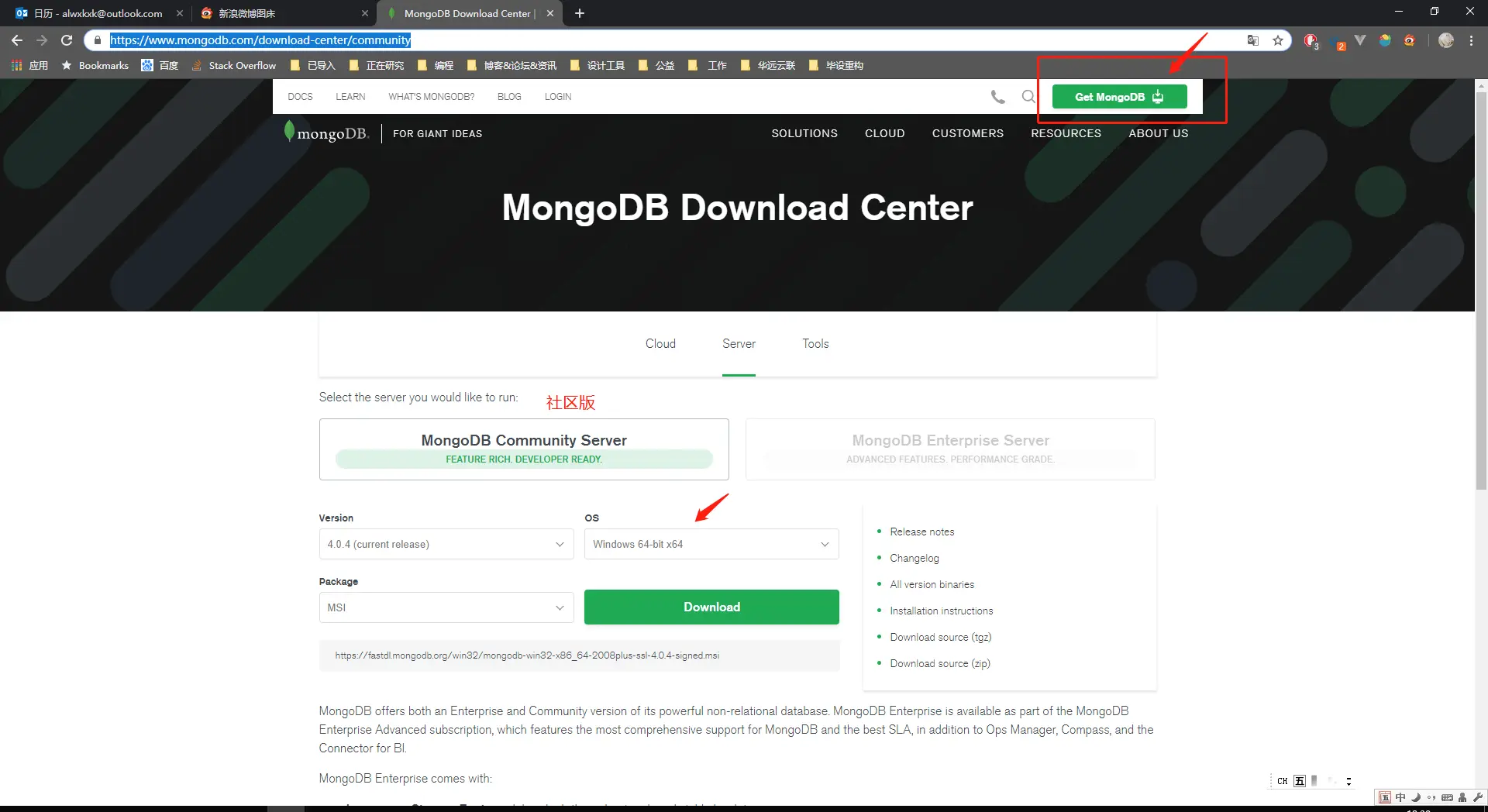1488x812 pixels.
Task: Click the boxed 五 icon in language bar
Action: [x=1300, y=781]
